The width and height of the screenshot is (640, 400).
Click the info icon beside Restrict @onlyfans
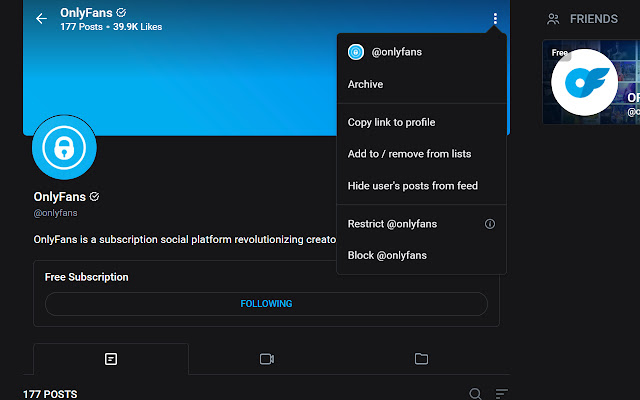[x=490, y=224]
